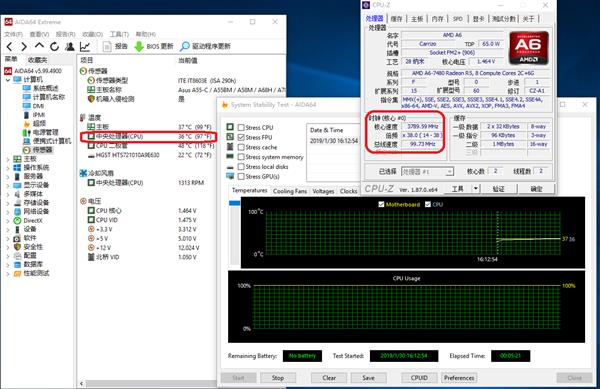600x389 pixels.
Task: Click the up-level arrow in AIDA64 toolbar
Action: [x=39, y=46]
